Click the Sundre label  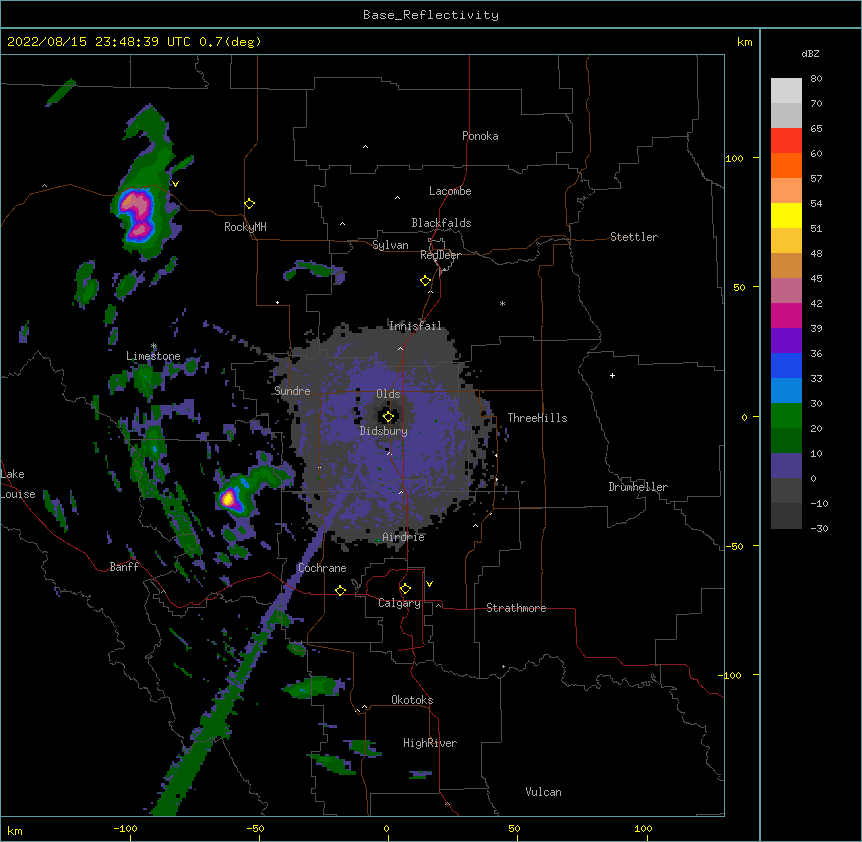point(292,391)
